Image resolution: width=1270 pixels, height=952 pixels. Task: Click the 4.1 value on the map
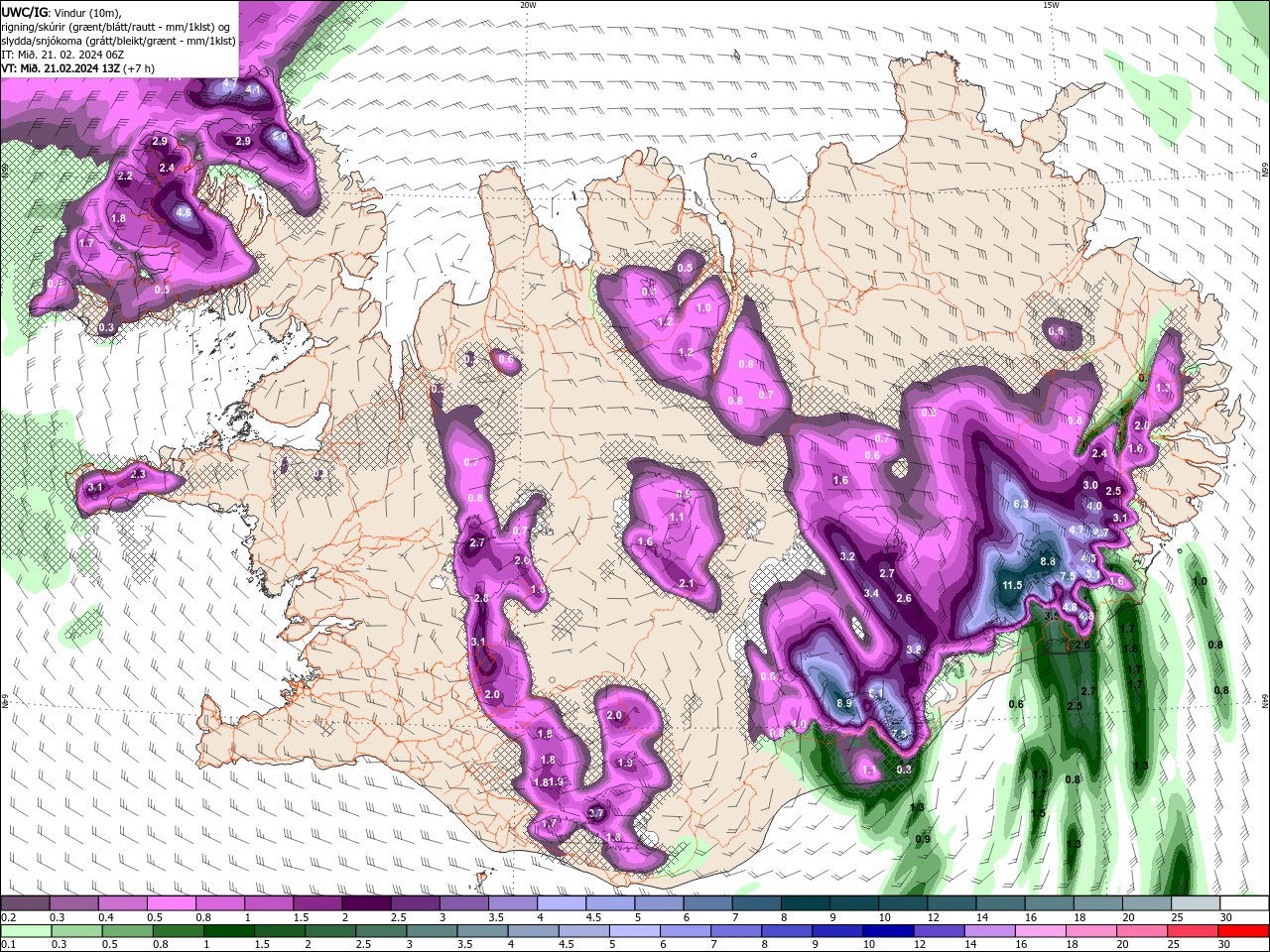click(253, 89)
